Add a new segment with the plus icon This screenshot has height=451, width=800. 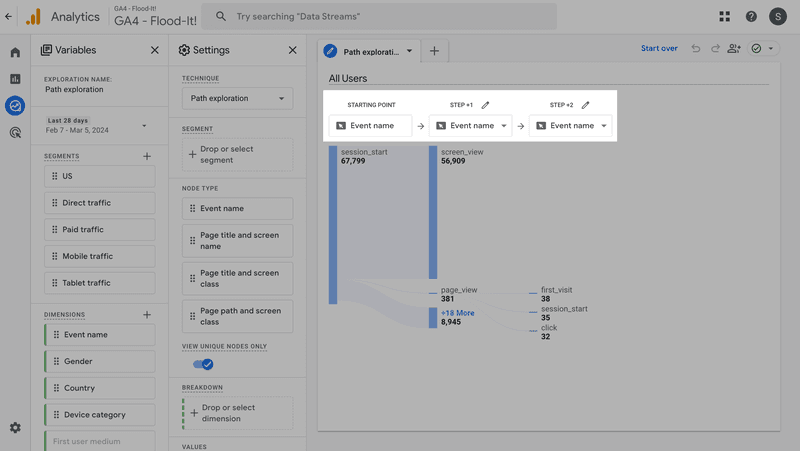[147, 156]
